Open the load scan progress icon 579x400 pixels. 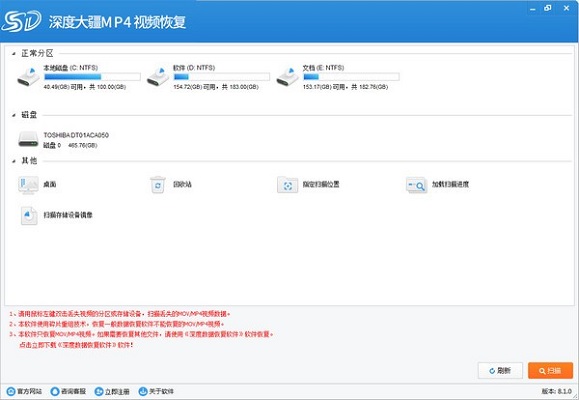coord(417,185)
